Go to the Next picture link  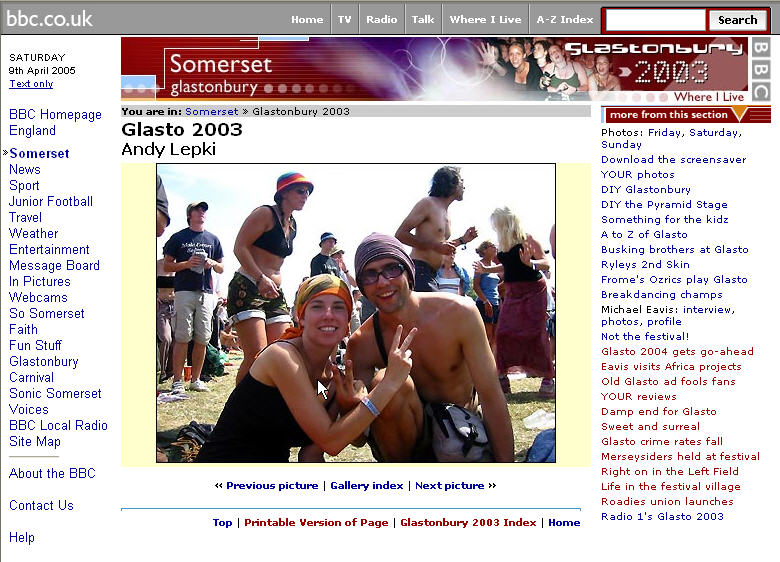(450, 485)
